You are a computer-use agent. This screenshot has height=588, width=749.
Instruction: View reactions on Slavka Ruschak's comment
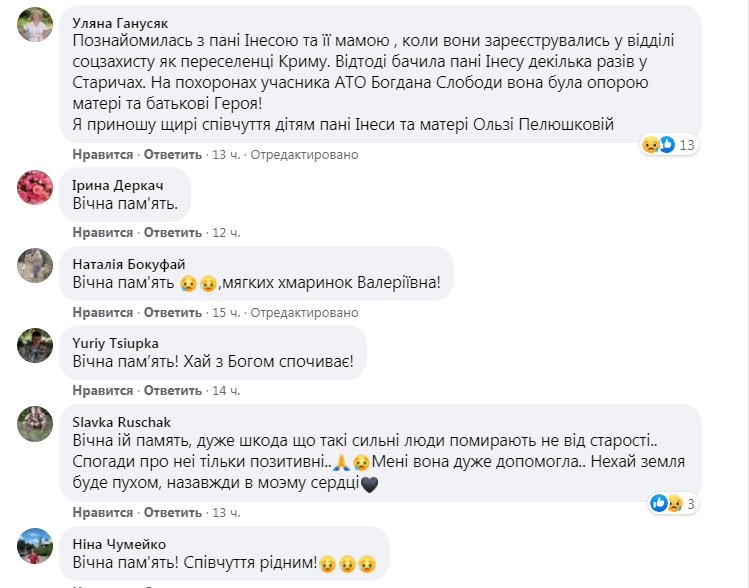pyautogui.click(x=673, y=501)
